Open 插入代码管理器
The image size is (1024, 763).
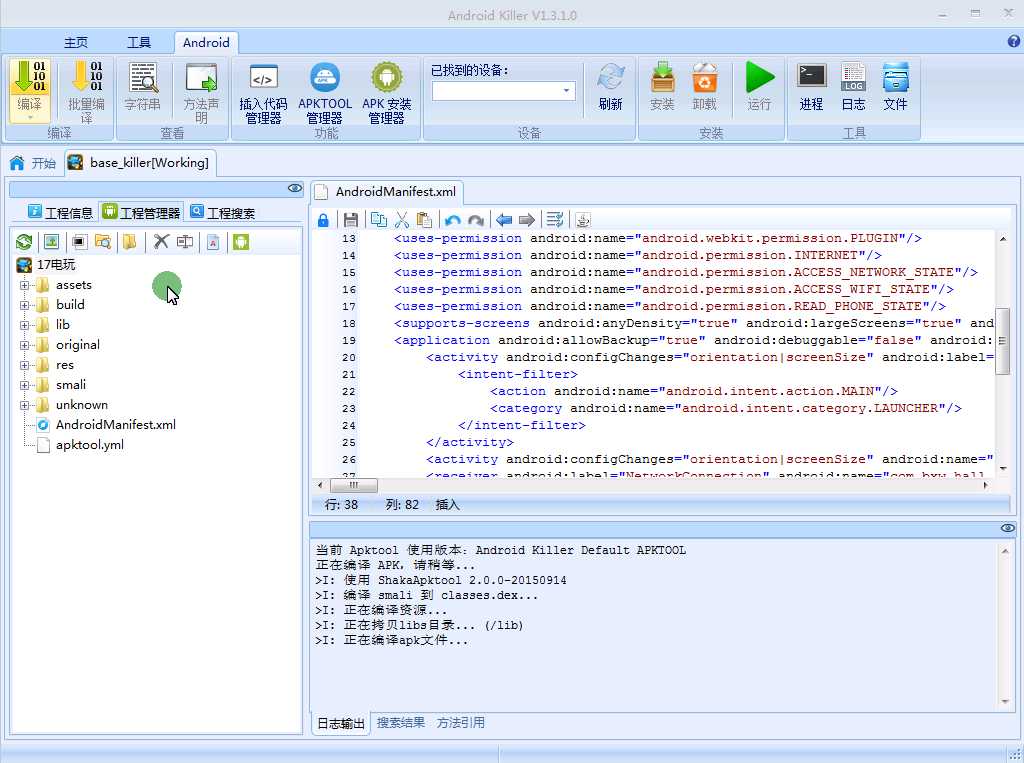(263, 93)
